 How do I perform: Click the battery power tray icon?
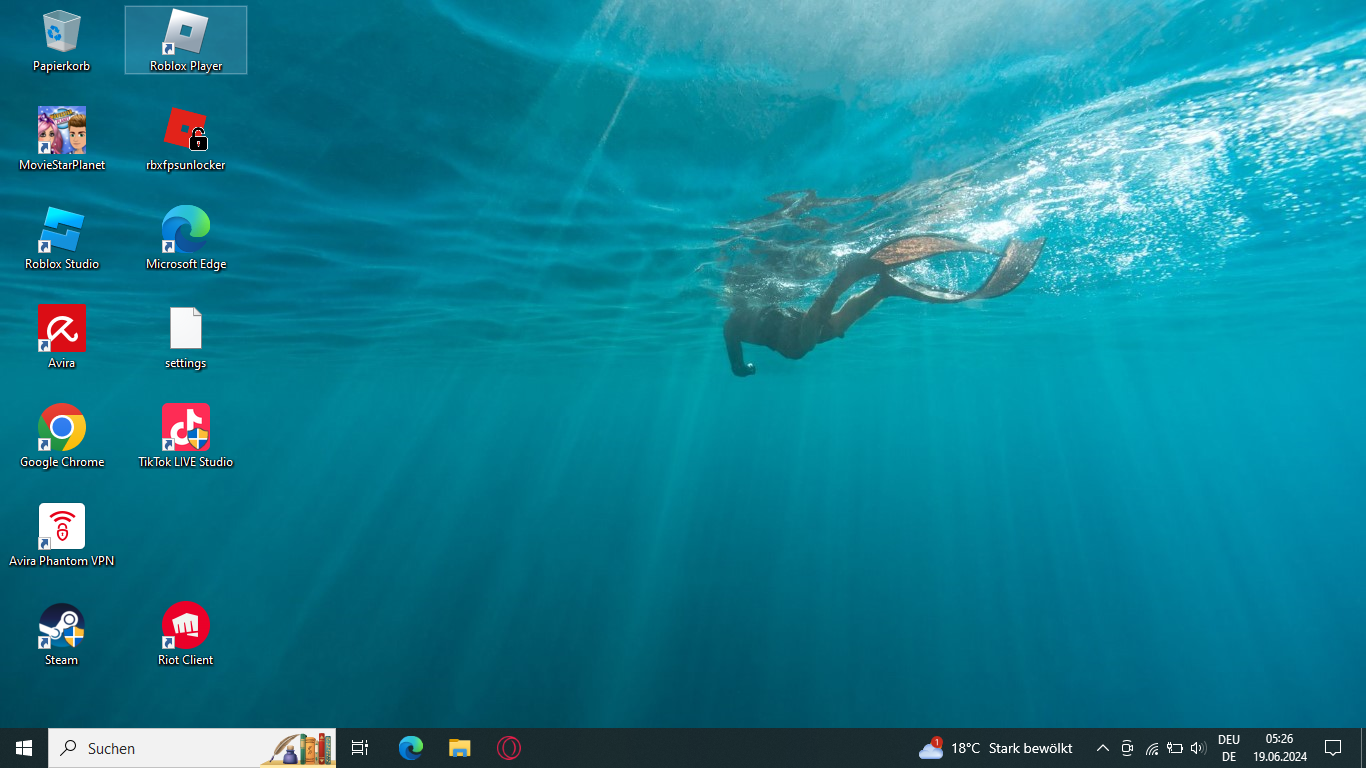(1175, 748)
